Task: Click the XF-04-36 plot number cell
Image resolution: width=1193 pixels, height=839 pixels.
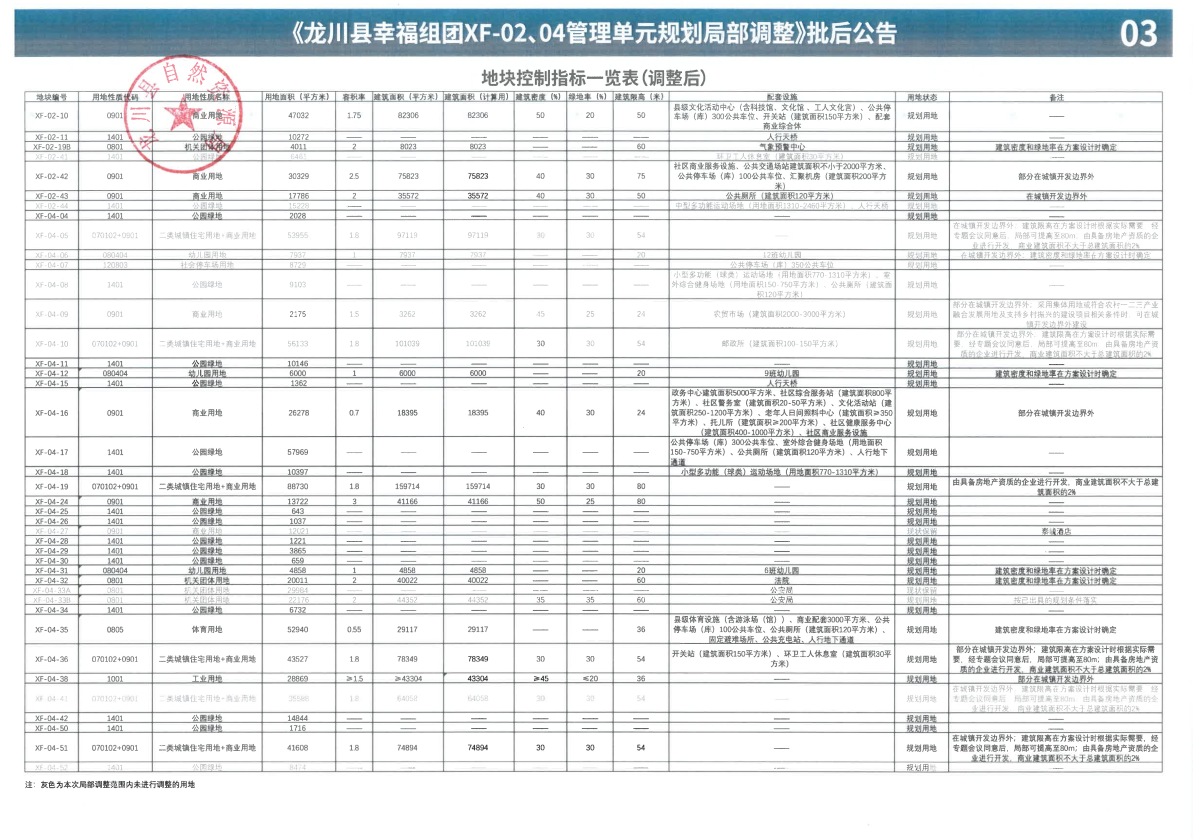Action: click(52, 659)
